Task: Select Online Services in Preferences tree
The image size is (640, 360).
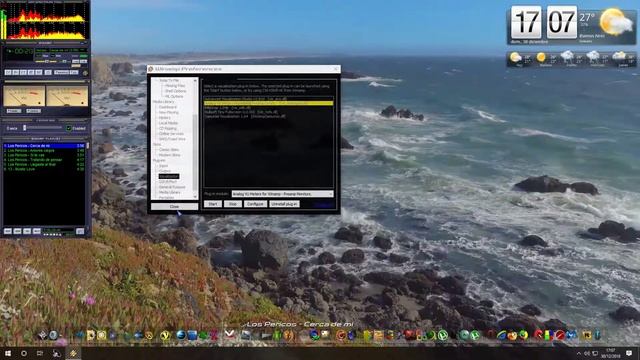Action: tap(171, 133)
